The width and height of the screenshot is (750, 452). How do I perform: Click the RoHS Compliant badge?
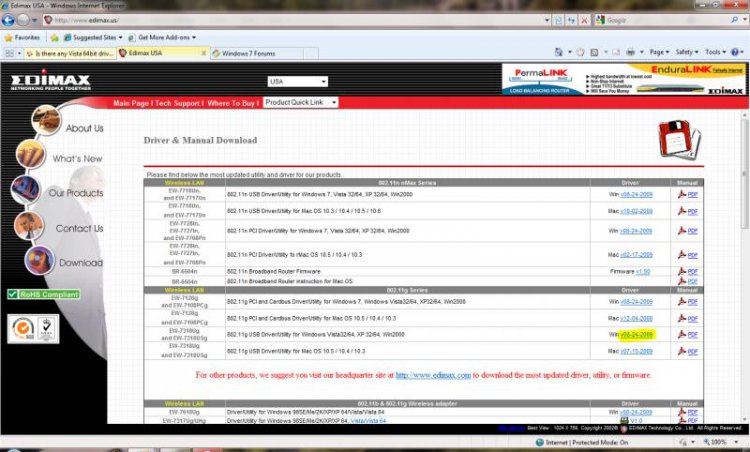click(x=44, y=294)
